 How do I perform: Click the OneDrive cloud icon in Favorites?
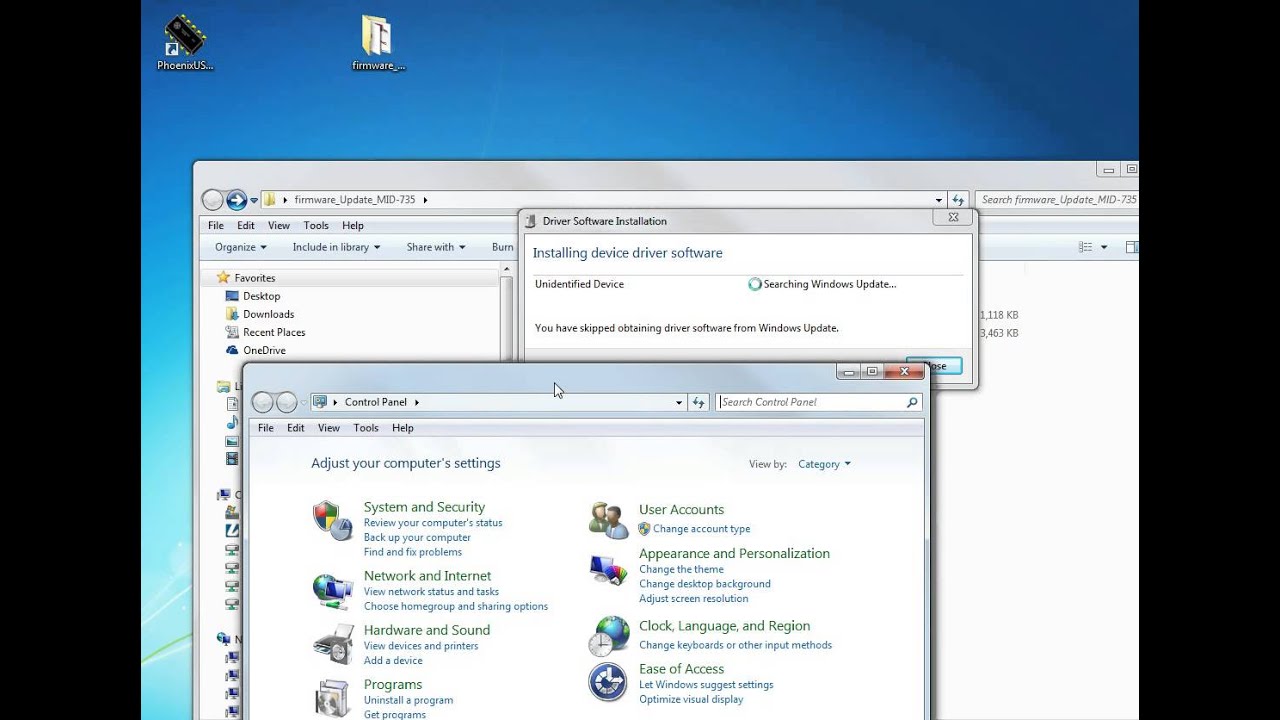coord(232,350)
